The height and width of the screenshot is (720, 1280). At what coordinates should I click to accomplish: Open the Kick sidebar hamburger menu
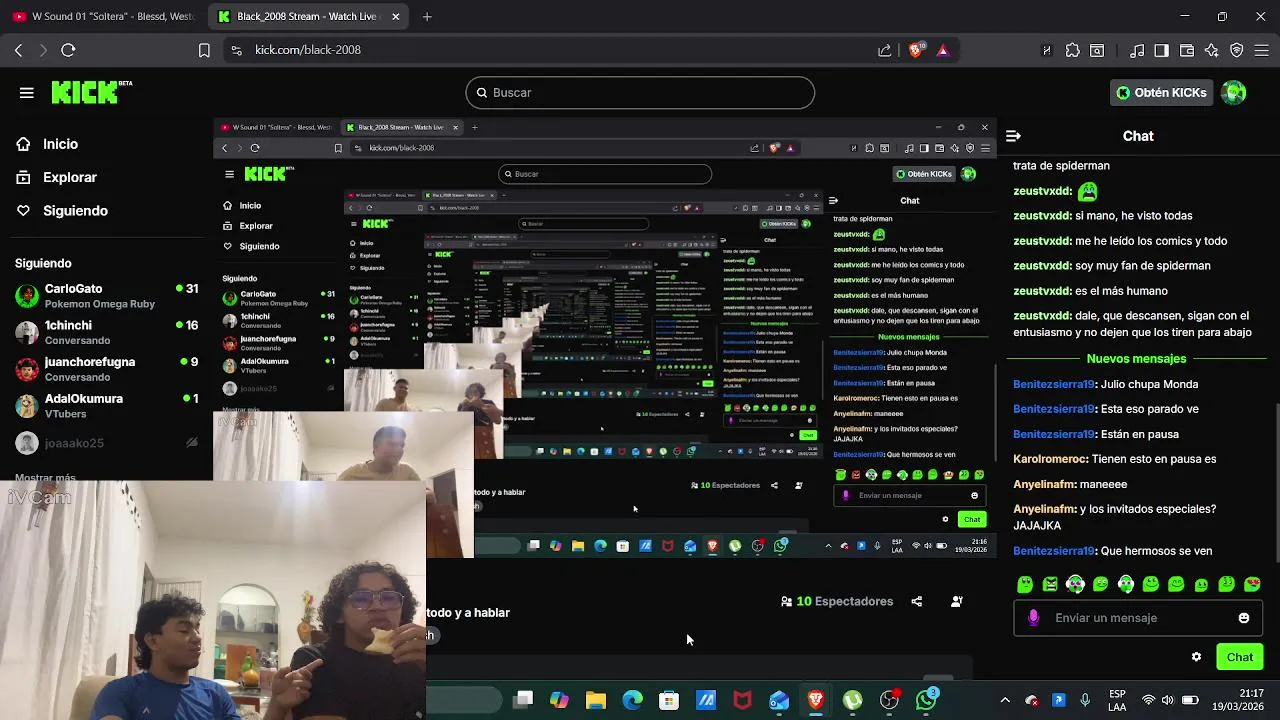26,93
